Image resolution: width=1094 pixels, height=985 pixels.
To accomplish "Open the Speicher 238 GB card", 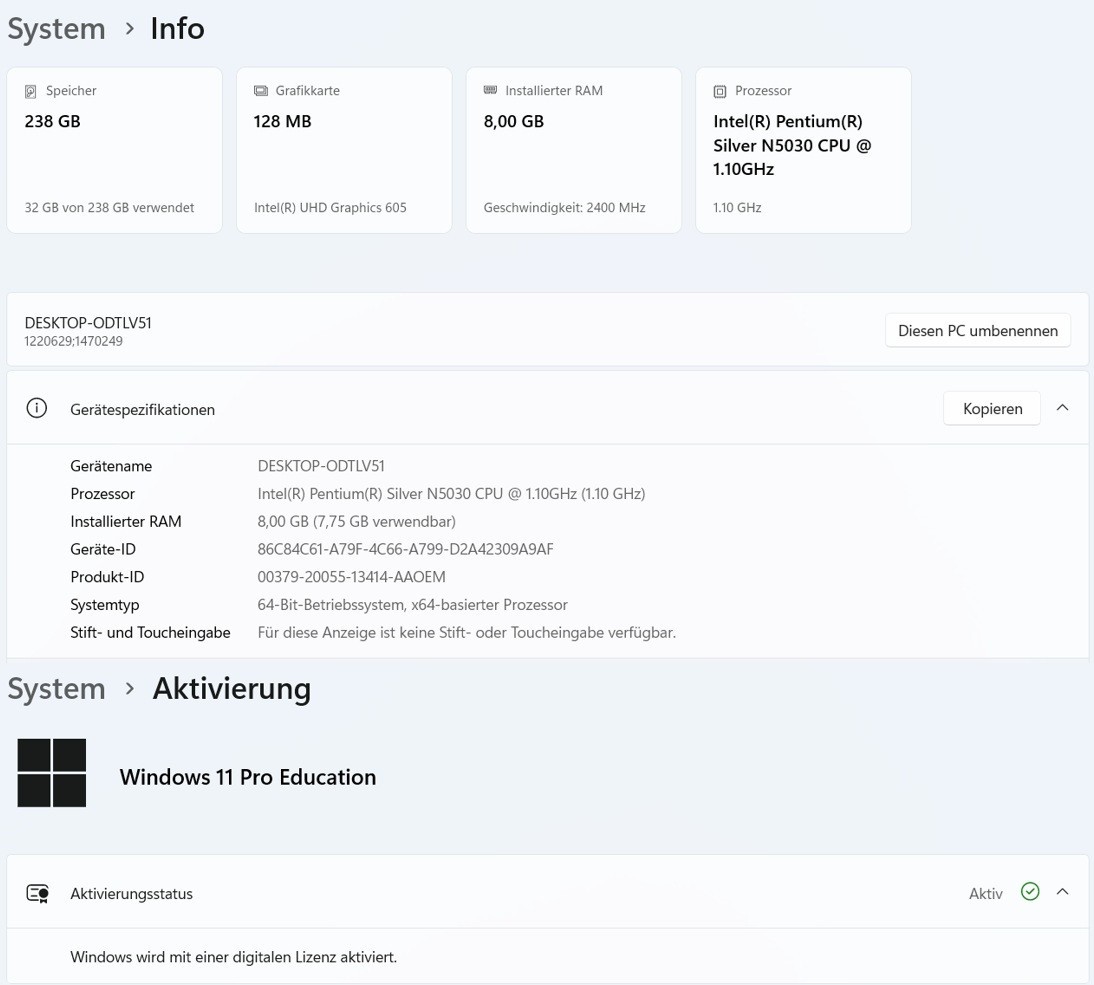I will tap(114, 150).
